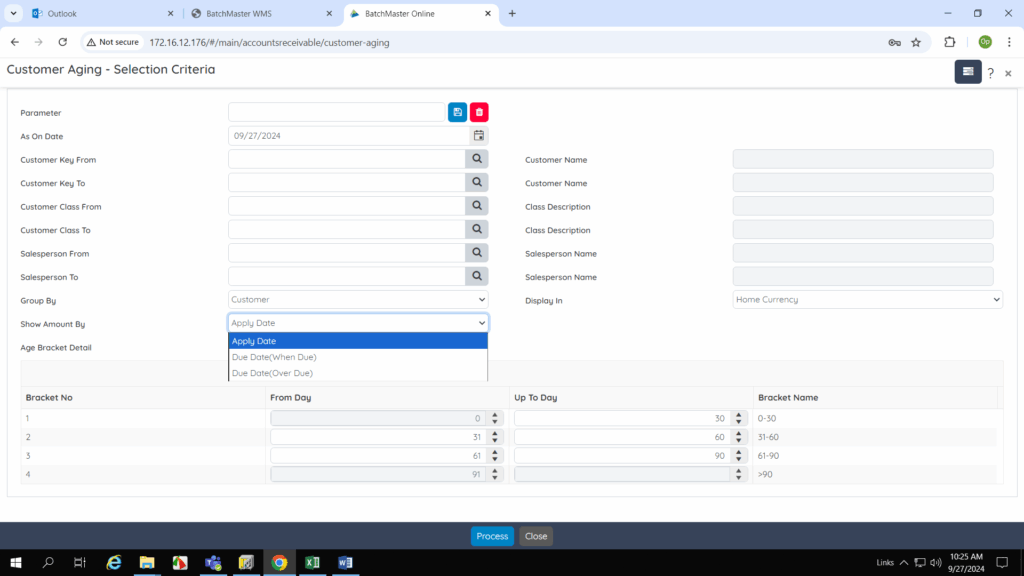
Task: Adjust the bracket 1 Up To Day stepper
Action: coord(740,418)
